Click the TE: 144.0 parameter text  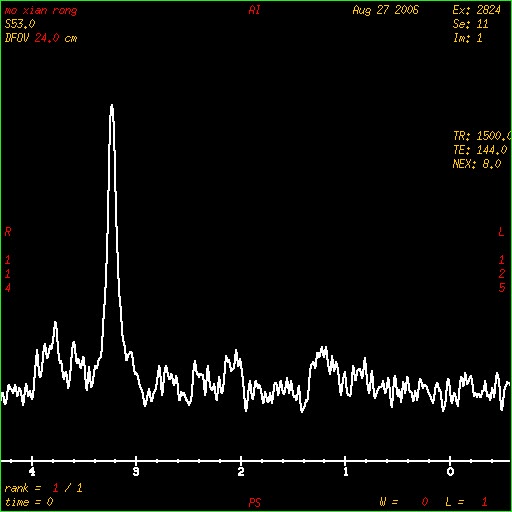[x=480, y=150]
